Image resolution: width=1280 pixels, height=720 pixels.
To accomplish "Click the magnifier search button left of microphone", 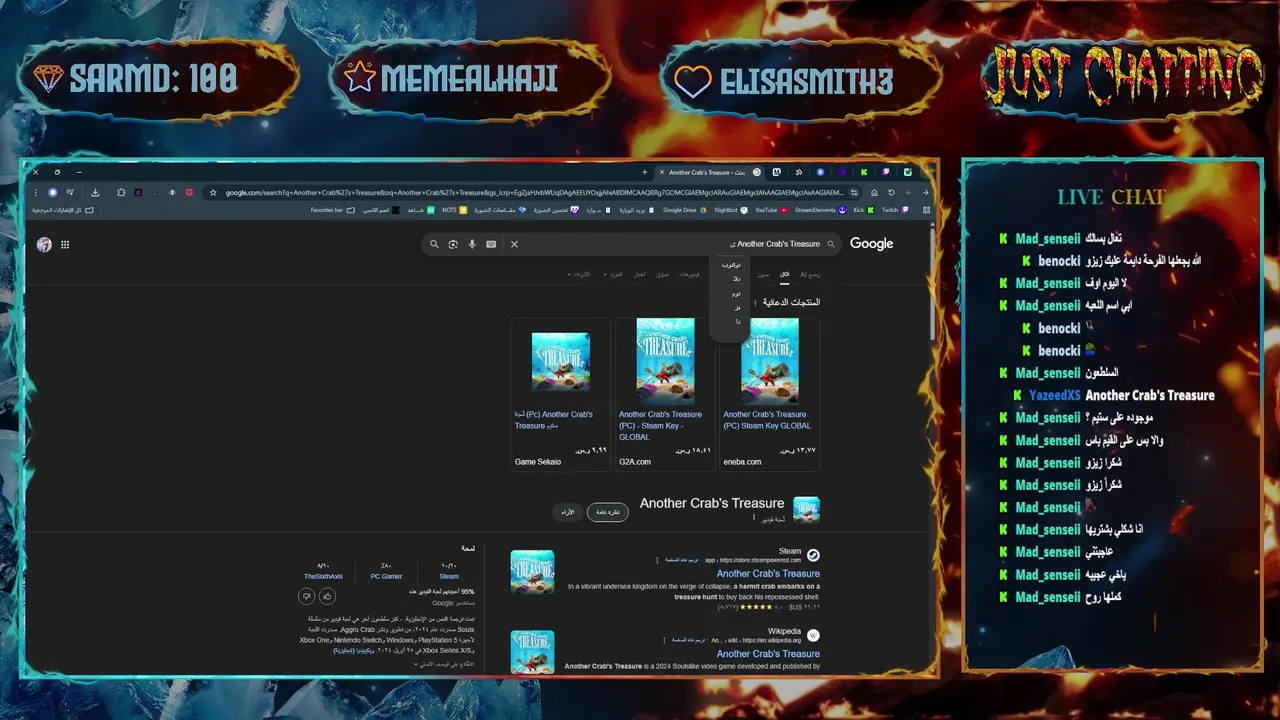I will (434, 244).
